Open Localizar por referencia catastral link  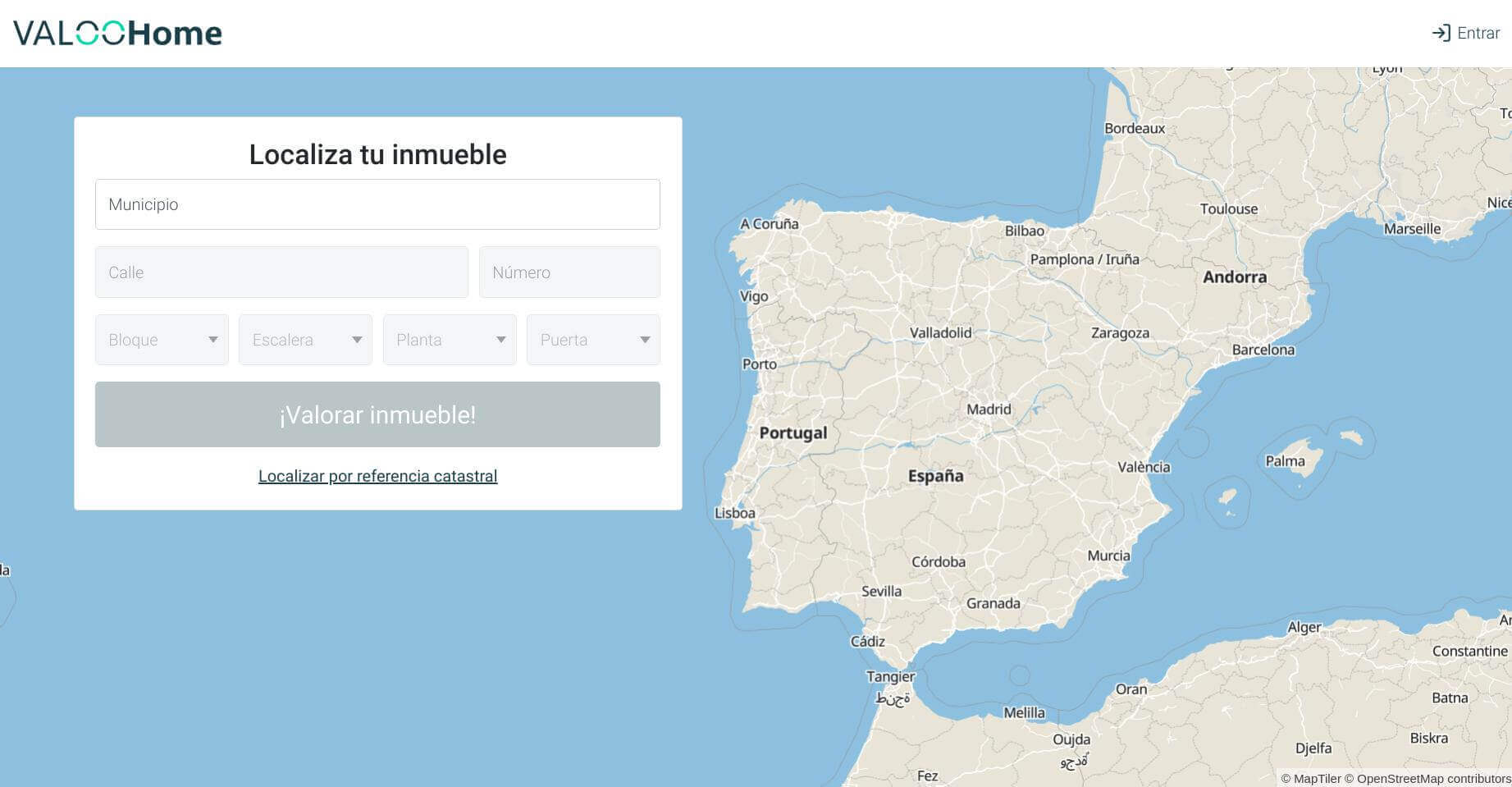pyautogui.click(x=377, y=476)
